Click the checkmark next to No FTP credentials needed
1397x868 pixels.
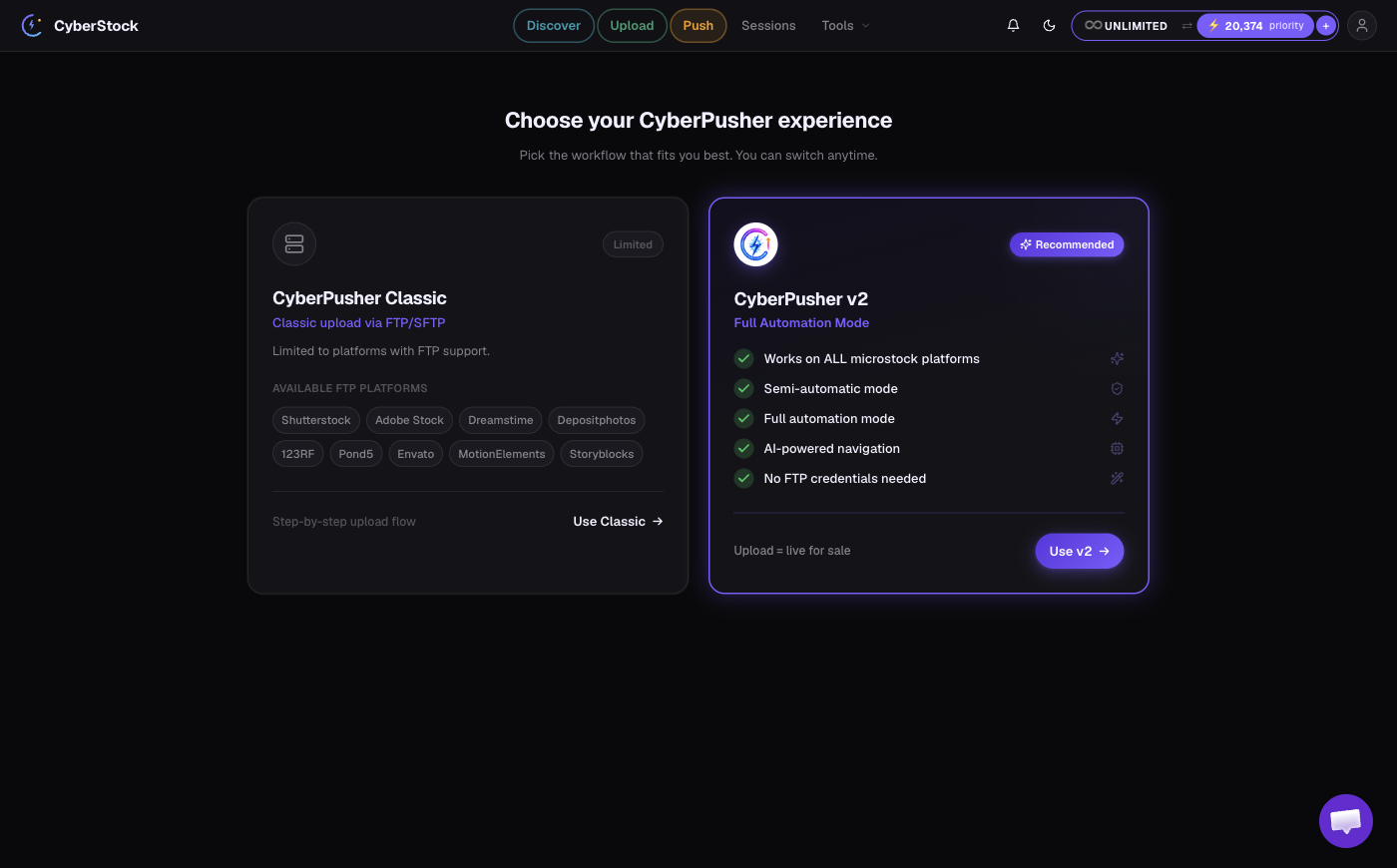(x=743, y=478)
